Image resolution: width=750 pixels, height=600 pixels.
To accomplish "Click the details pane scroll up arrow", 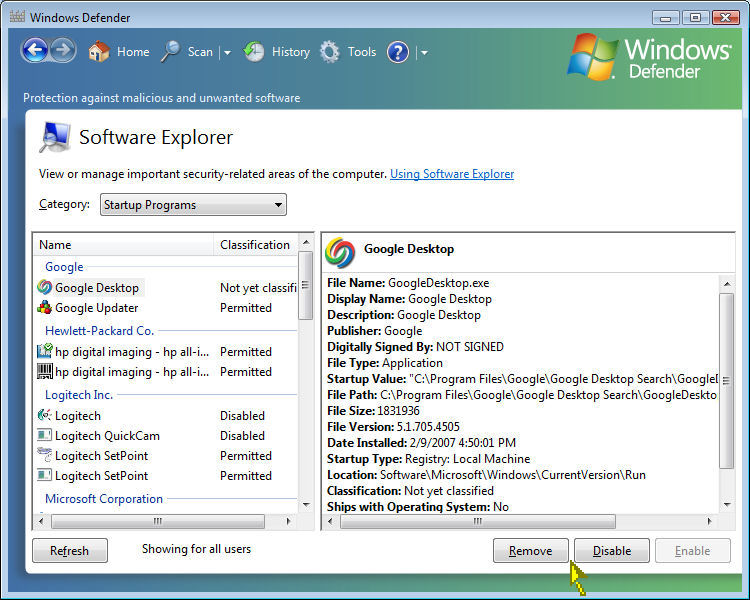I will tap(727, 284).
